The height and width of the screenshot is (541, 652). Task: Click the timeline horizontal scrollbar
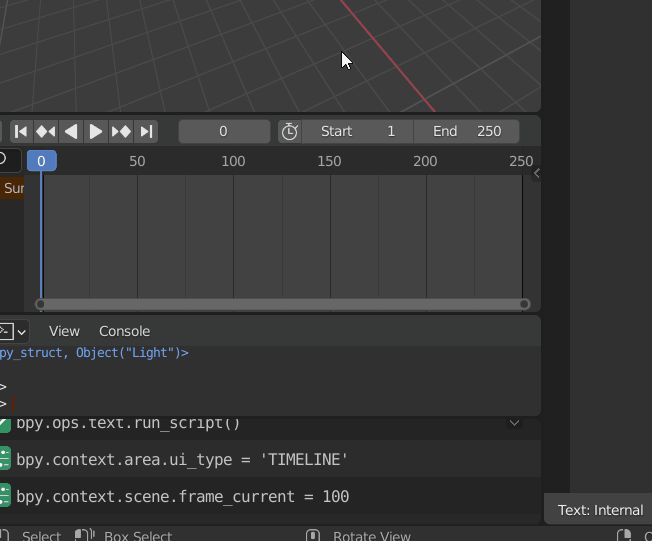(x=282, y=304)
